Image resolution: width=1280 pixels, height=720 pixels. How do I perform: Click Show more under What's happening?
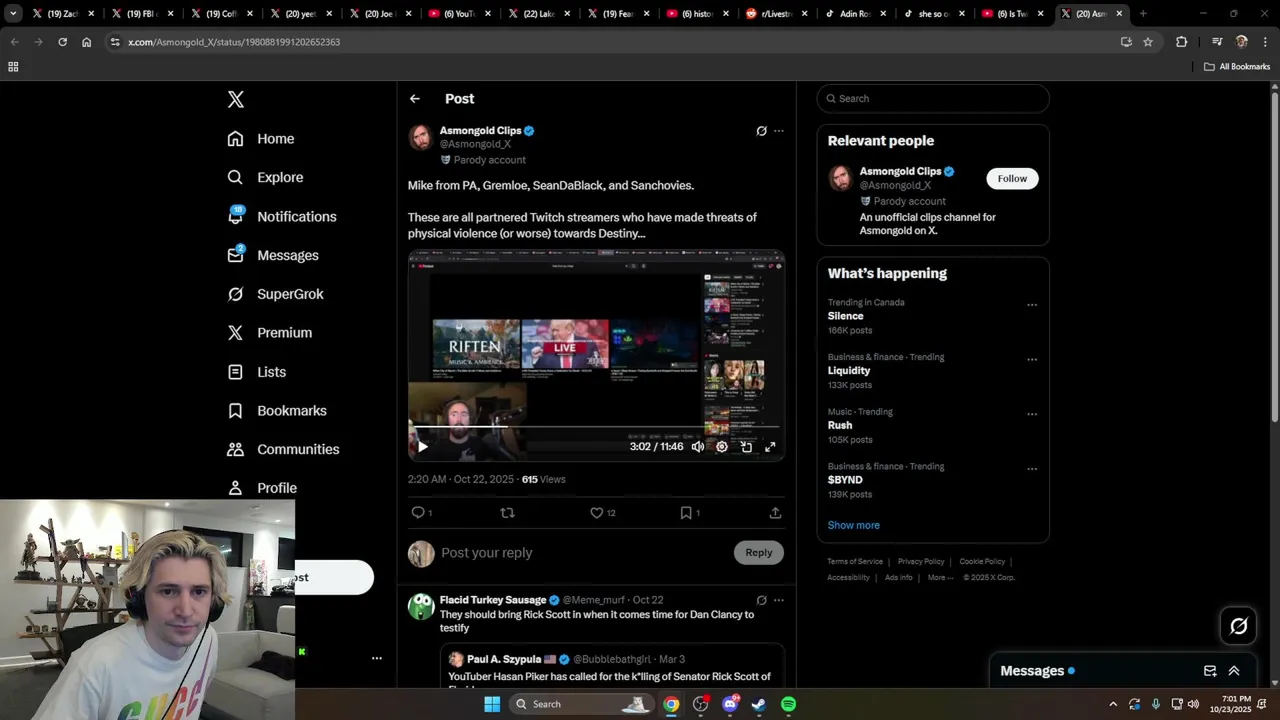click(854, 525)
